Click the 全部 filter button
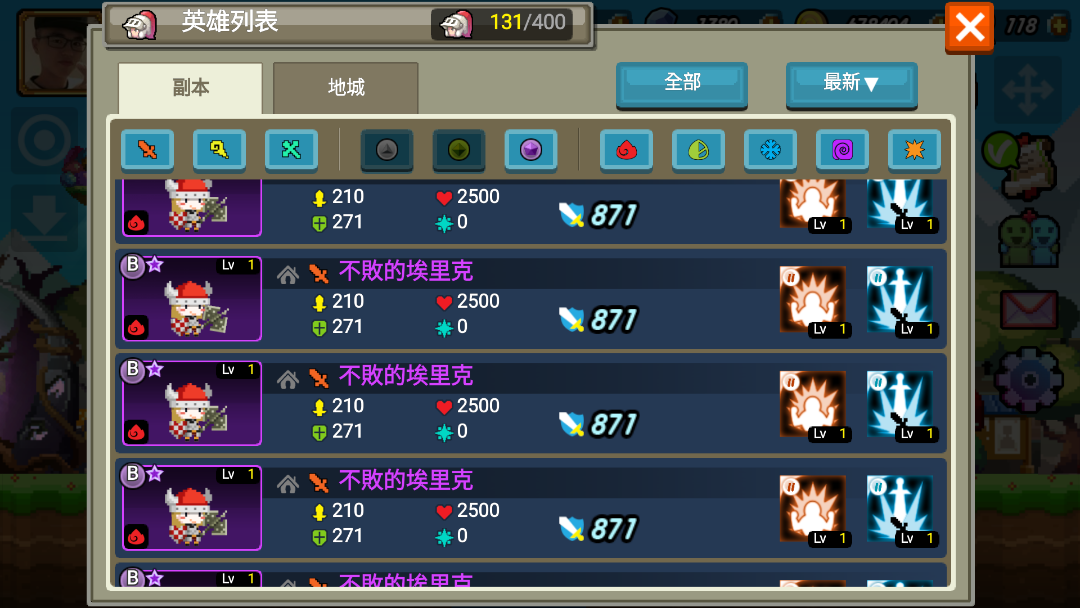 pyautogui.click(x=682, y=85)
